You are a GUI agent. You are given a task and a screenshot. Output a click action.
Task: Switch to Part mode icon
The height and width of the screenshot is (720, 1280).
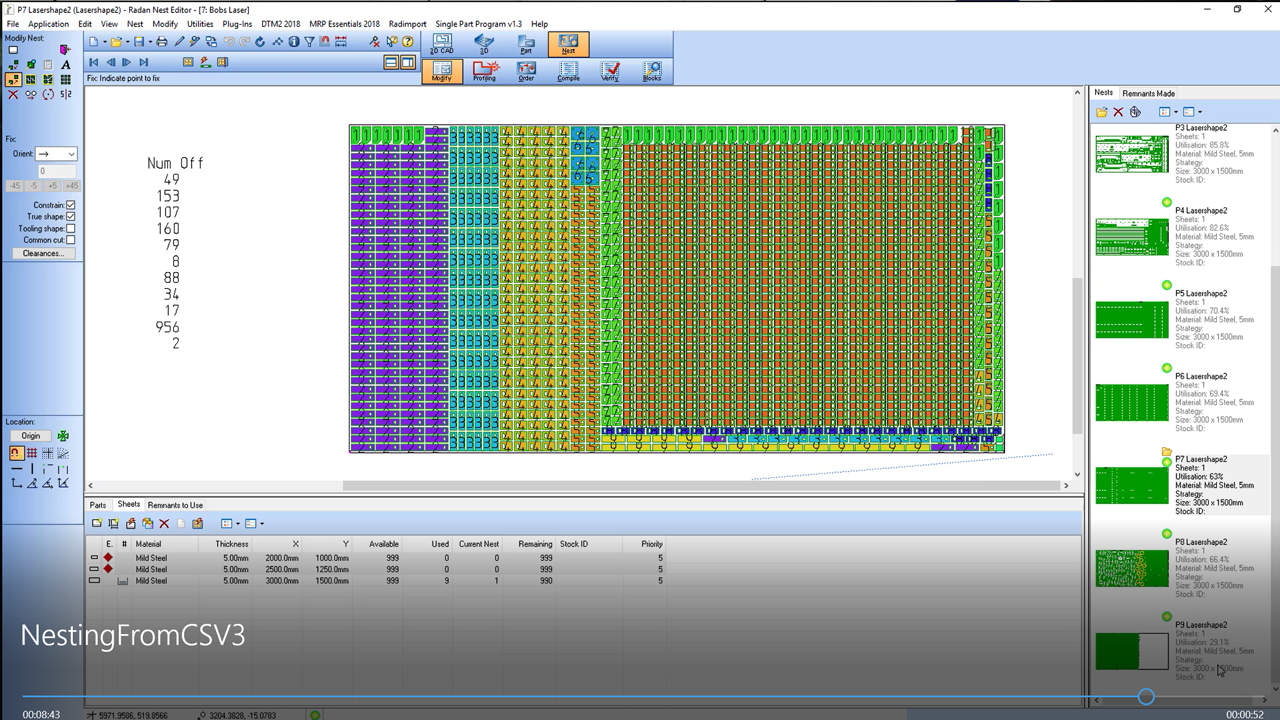526,44
